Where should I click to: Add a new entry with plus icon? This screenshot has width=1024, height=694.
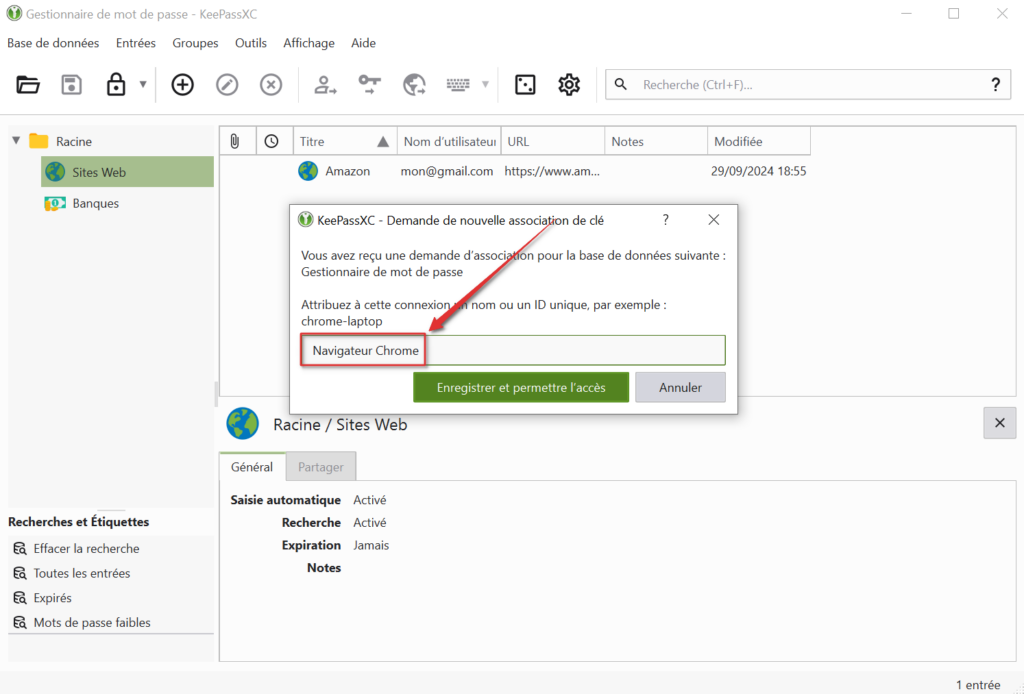(x=182, y=85)
